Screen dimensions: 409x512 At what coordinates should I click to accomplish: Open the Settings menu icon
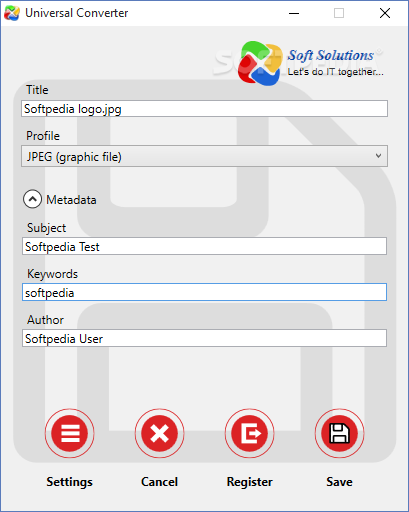(x=70, y=433)
